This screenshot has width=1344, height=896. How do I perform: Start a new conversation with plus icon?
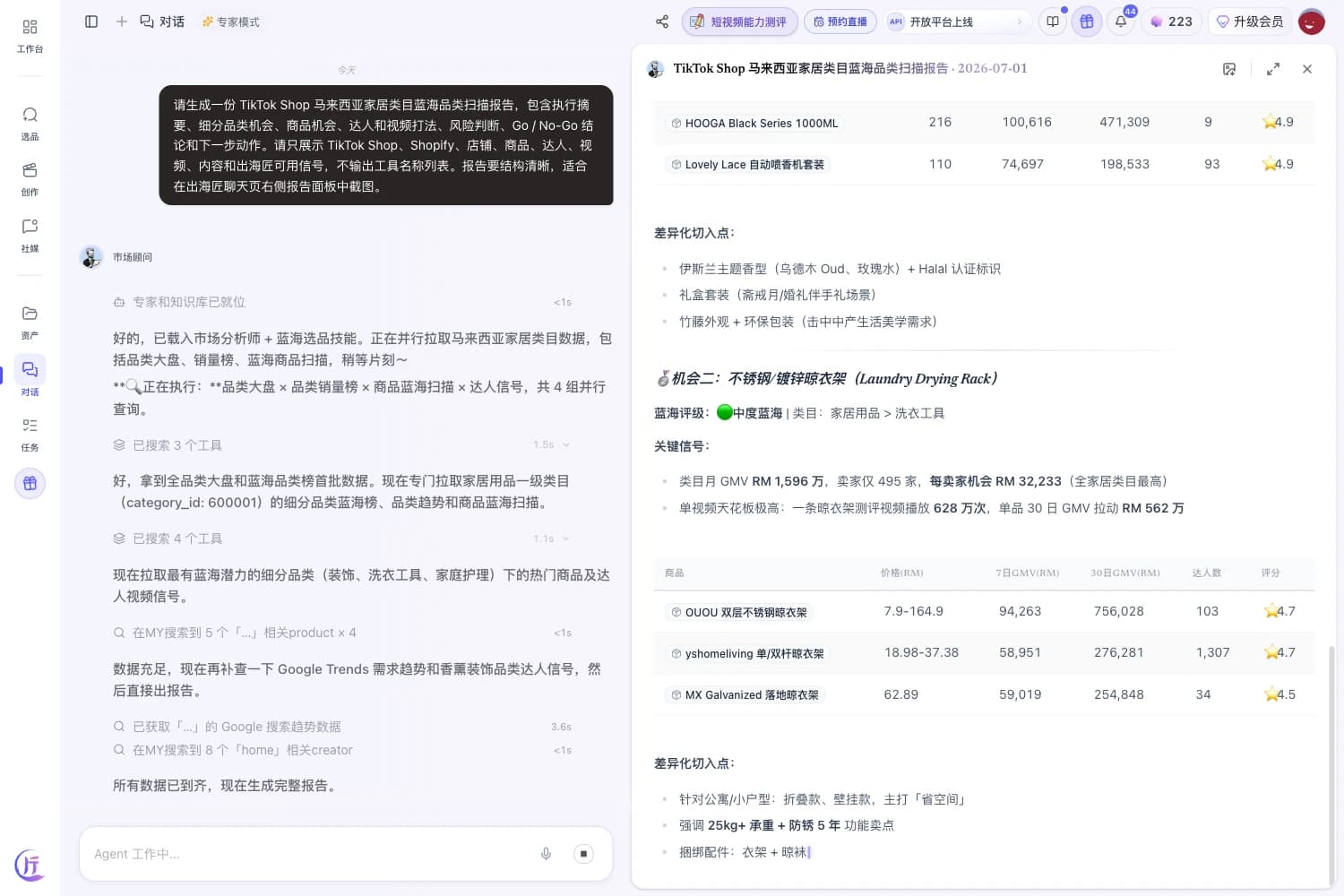122,22
